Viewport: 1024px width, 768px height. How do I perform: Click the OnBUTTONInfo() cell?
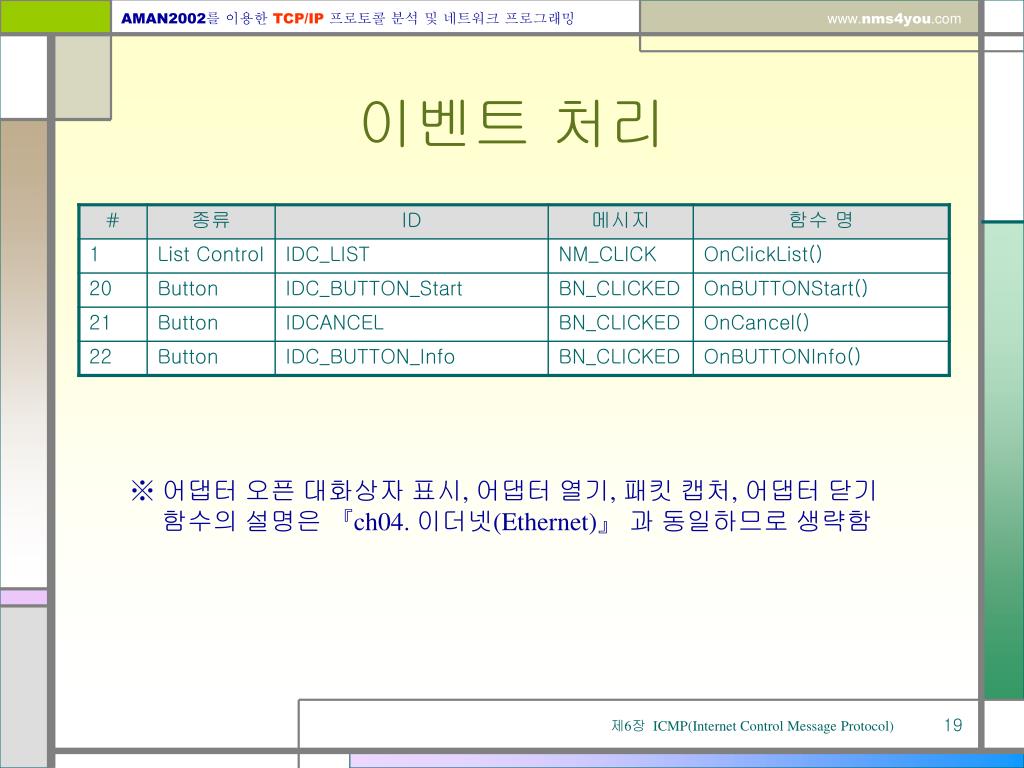tap(821, 357)
